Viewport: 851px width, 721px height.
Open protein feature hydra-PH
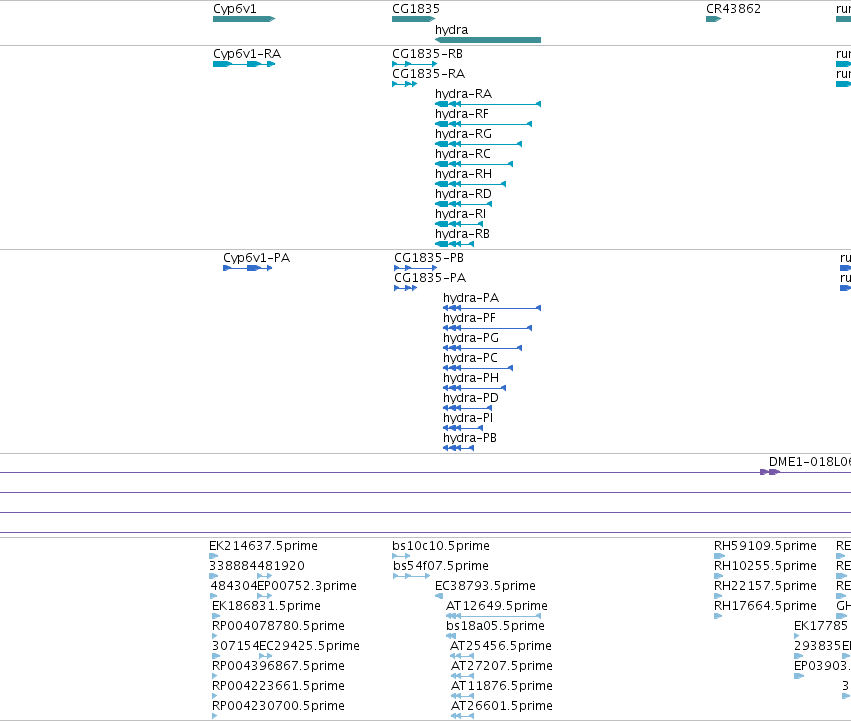tap(474, 388)
